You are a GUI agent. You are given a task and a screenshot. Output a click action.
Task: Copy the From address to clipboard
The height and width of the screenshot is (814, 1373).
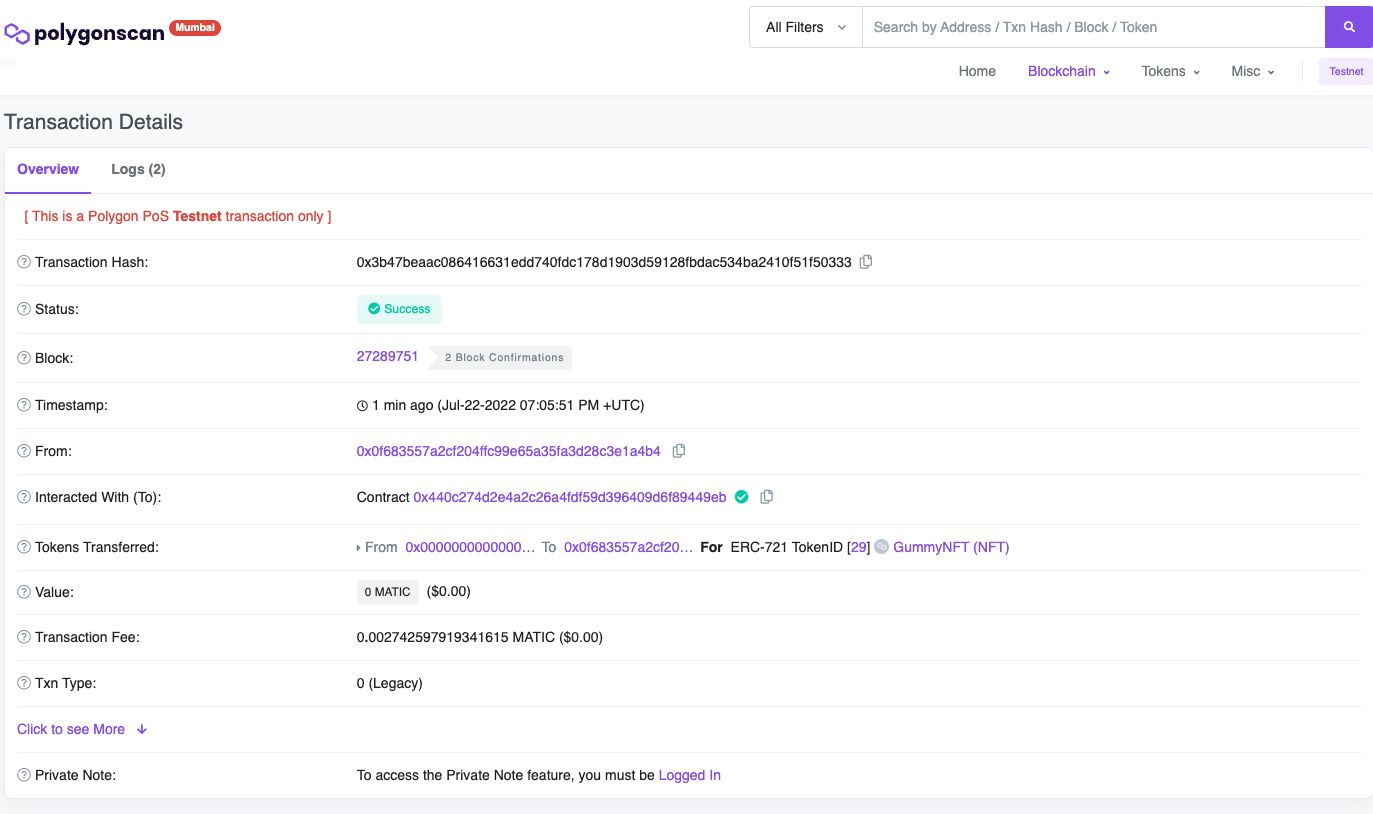(678, 451)
